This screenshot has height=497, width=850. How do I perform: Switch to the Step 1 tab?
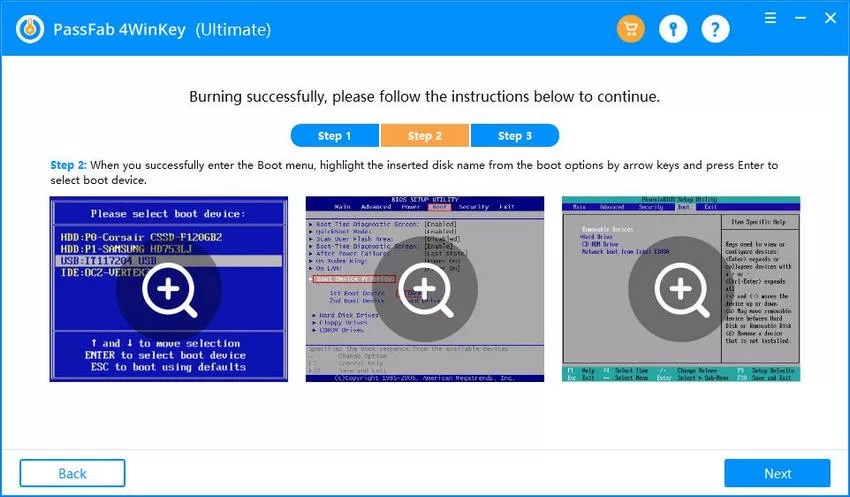(334, 136)
